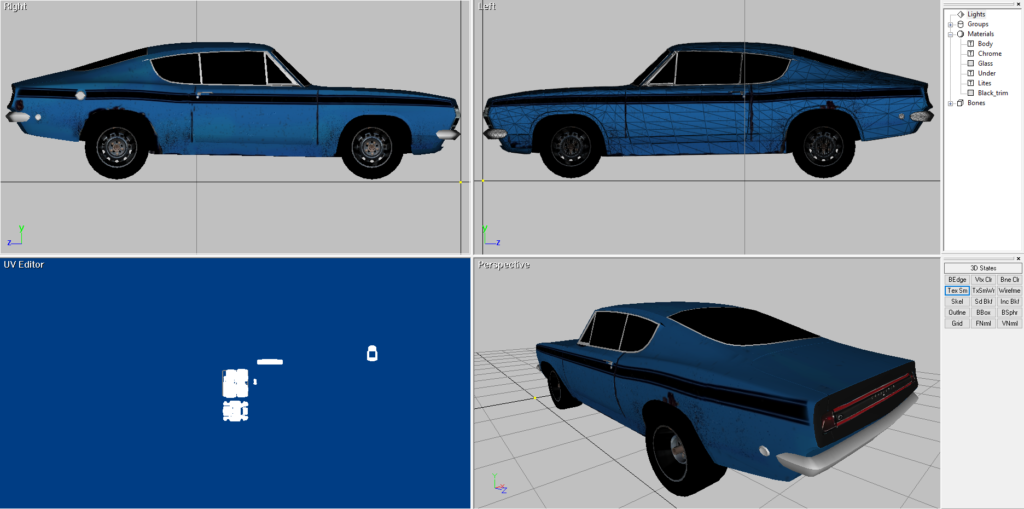Toggle the Grid display state
The image size is (1024, 509).
click(x=957, y=323)
